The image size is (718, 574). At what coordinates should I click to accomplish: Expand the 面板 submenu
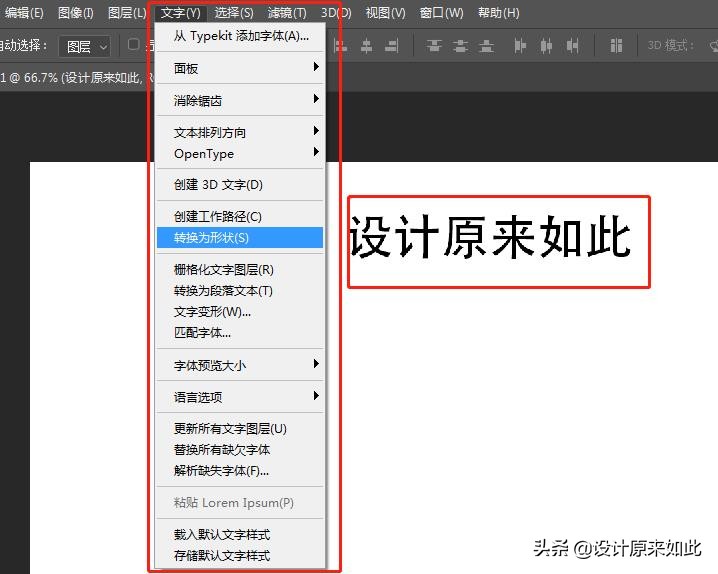pyautogui.click(x=240, y=68)
